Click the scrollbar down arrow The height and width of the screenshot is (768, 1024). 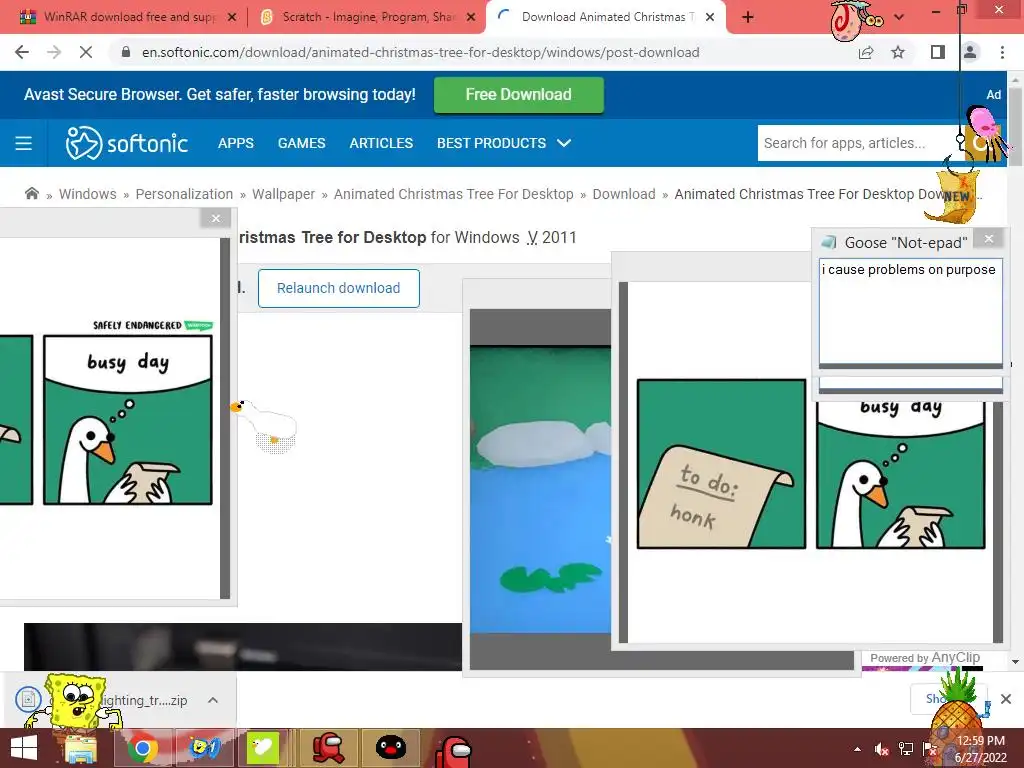[1015, 662]
